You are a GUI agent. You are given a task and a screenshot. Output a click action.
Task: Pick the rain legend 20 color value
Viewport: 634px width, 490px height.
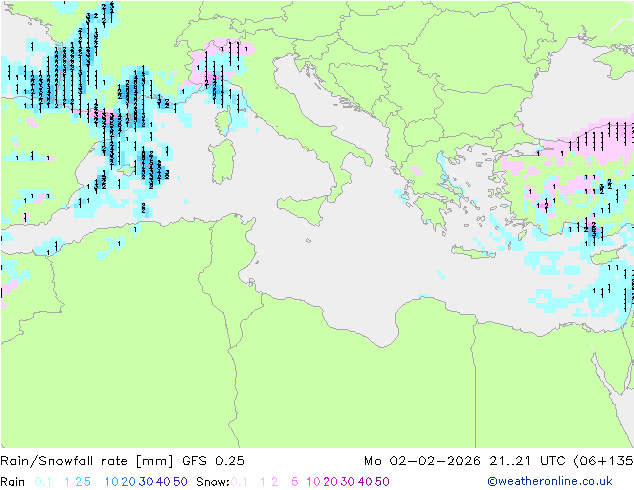click(x=129, y=482)
